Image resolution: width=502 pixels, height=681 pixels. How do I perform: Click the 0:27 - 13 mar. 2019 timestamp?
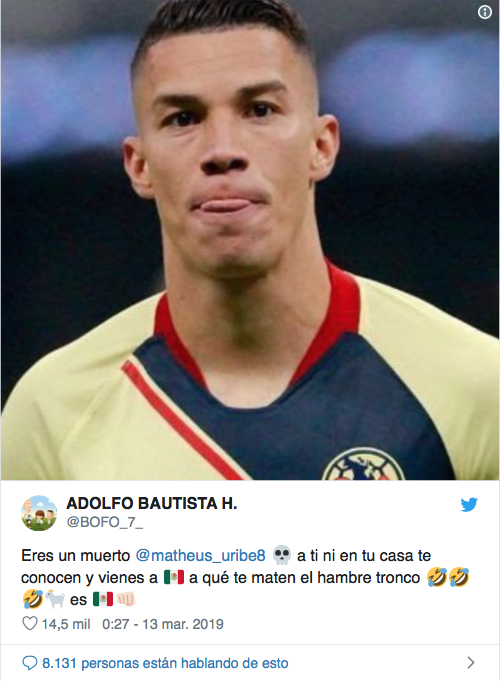163,624
